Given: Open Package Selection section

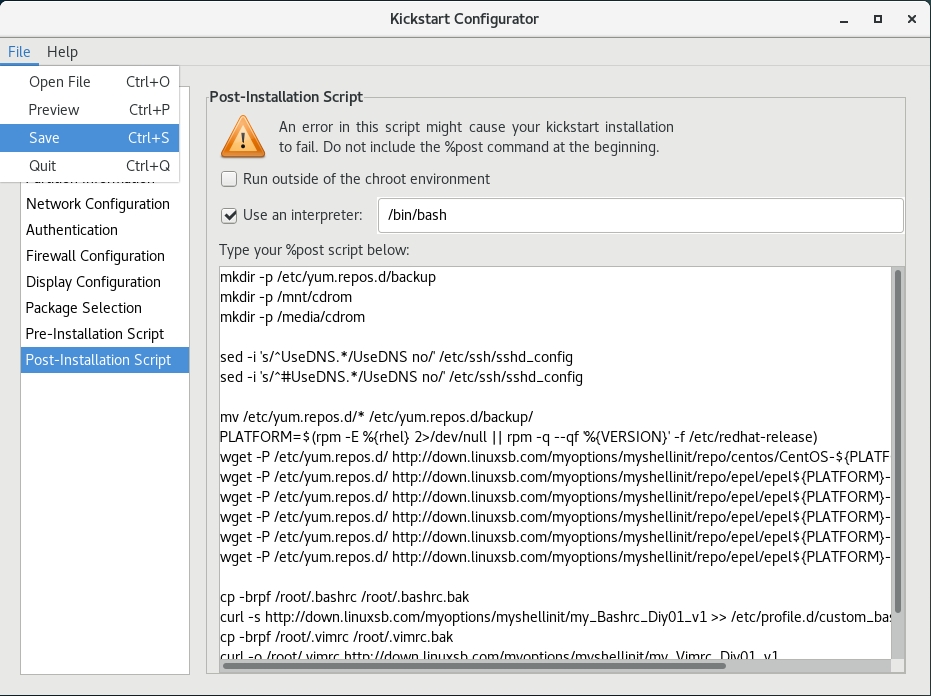Looking at the screenshot, I should pyautogui.click(x=84, y=308).
